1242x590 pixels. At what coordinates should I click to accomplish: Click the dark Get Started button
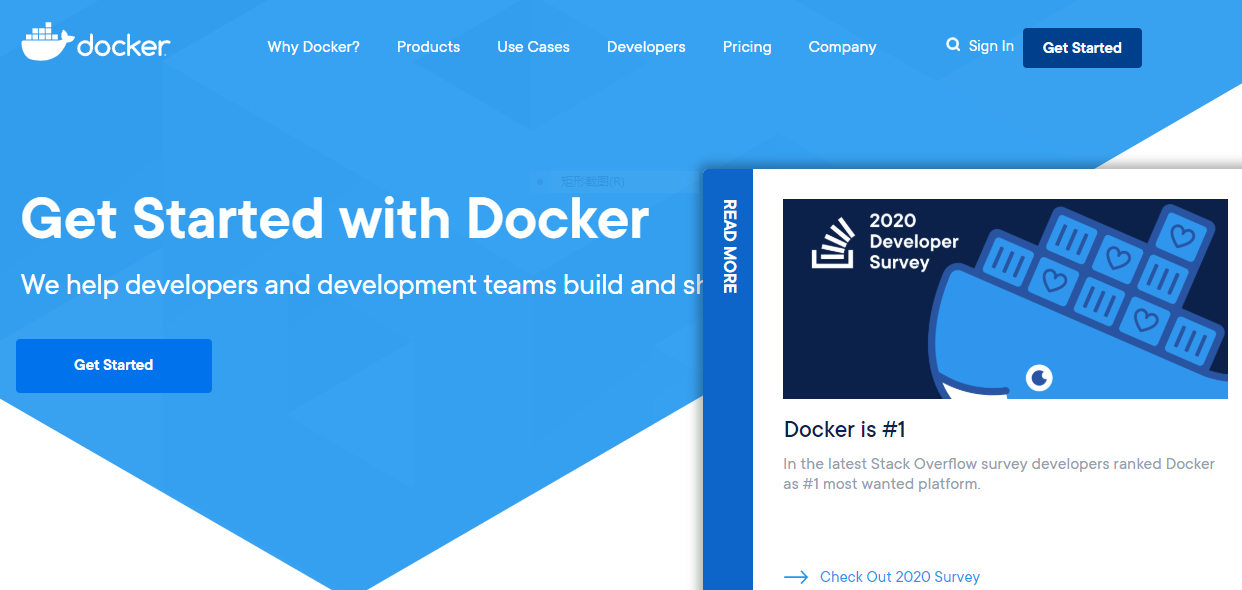[1082, 47]
